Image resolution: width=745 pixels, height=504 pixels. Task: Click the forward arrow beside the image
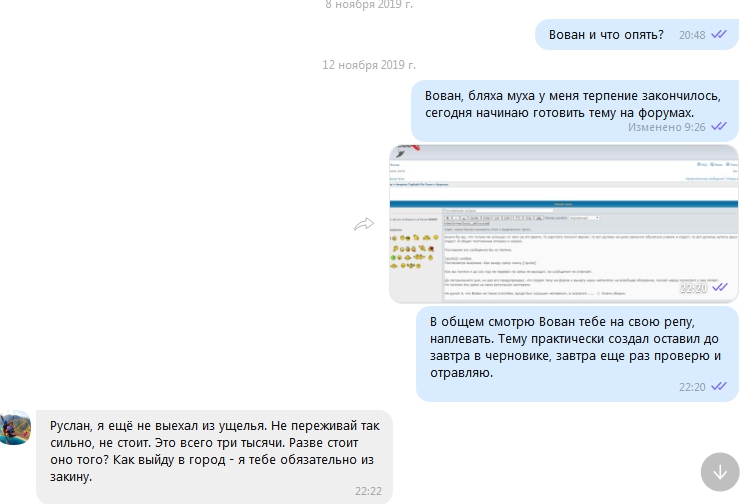pos(364,225)
